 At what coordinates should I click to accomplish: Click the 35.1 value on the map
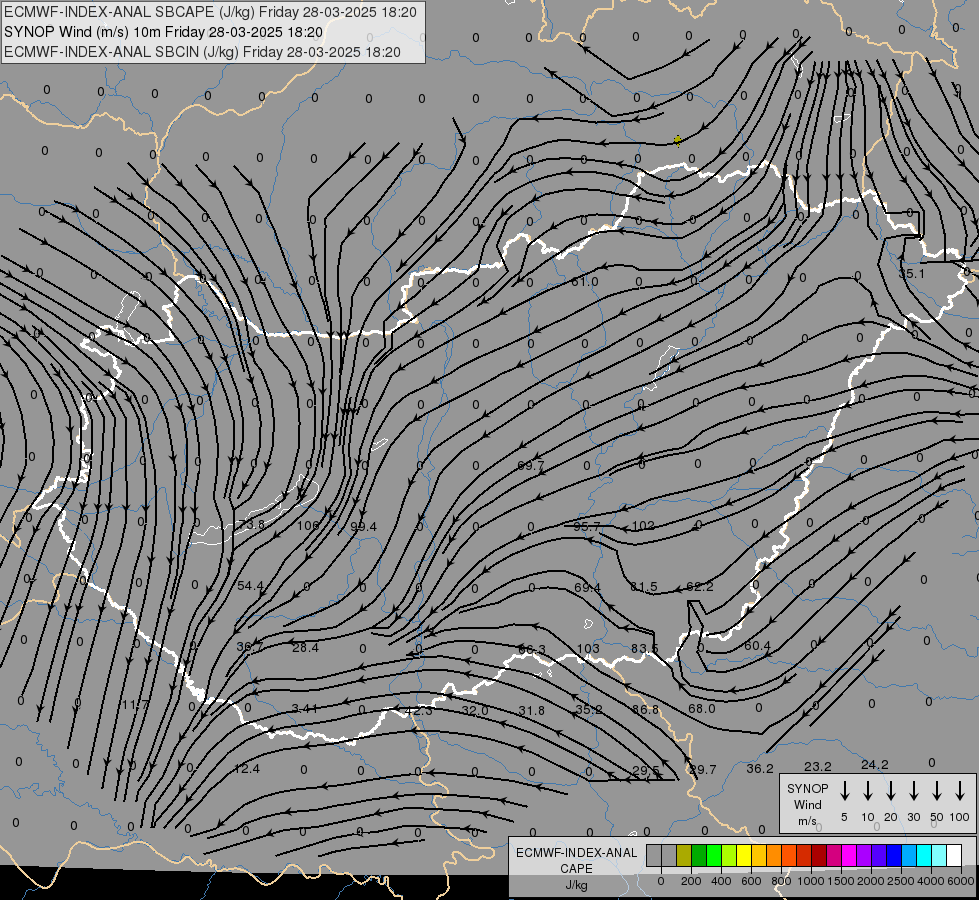(x=912, y=273)
